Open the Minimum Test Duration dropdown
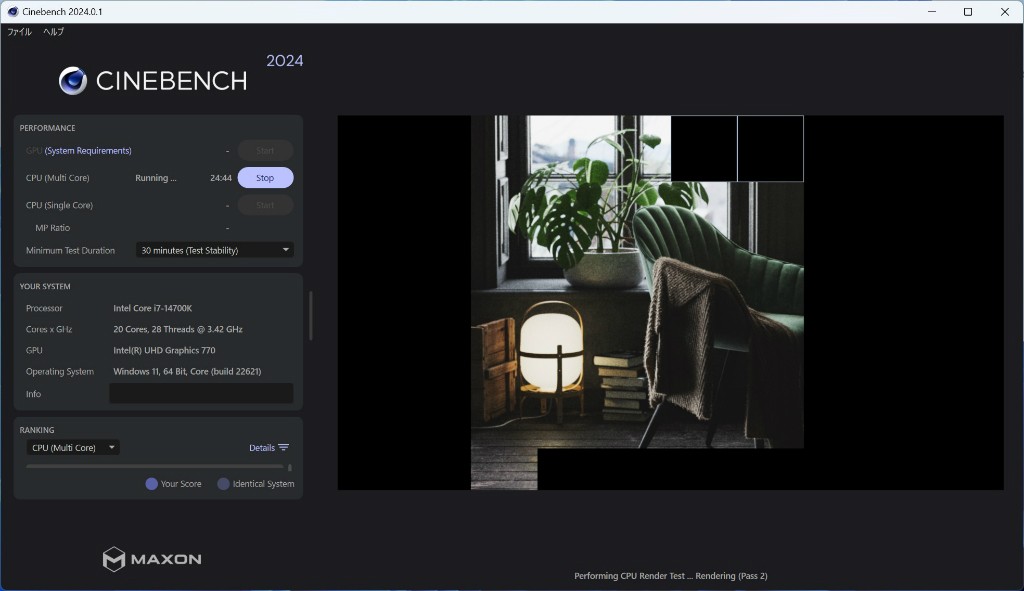The width and height of the screenshot is (1024, 591). [x=214, y=250]
